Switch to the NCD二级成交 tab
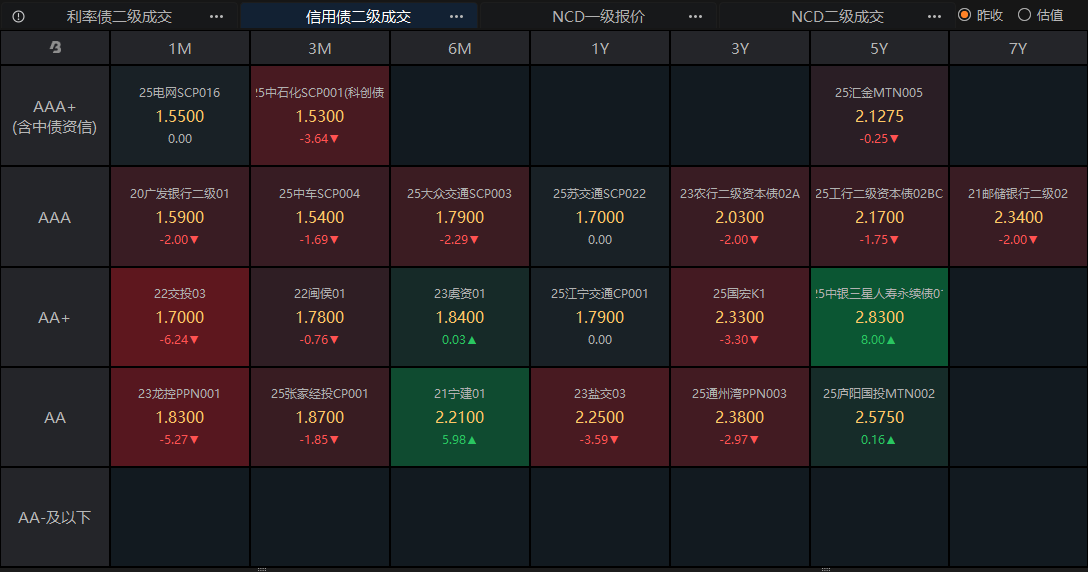 (x=837, y=16)
